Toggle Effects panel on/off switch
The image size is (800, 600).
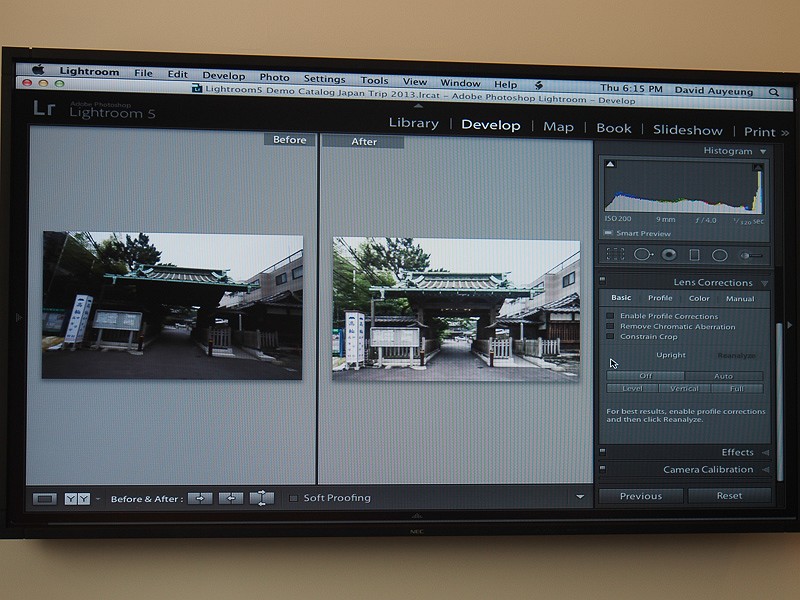click(x=603, y=452)
